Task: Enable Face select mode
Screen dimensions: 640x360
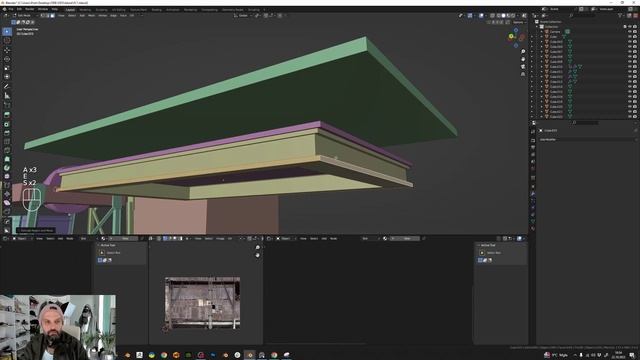Action: click(x=52, y=16)
